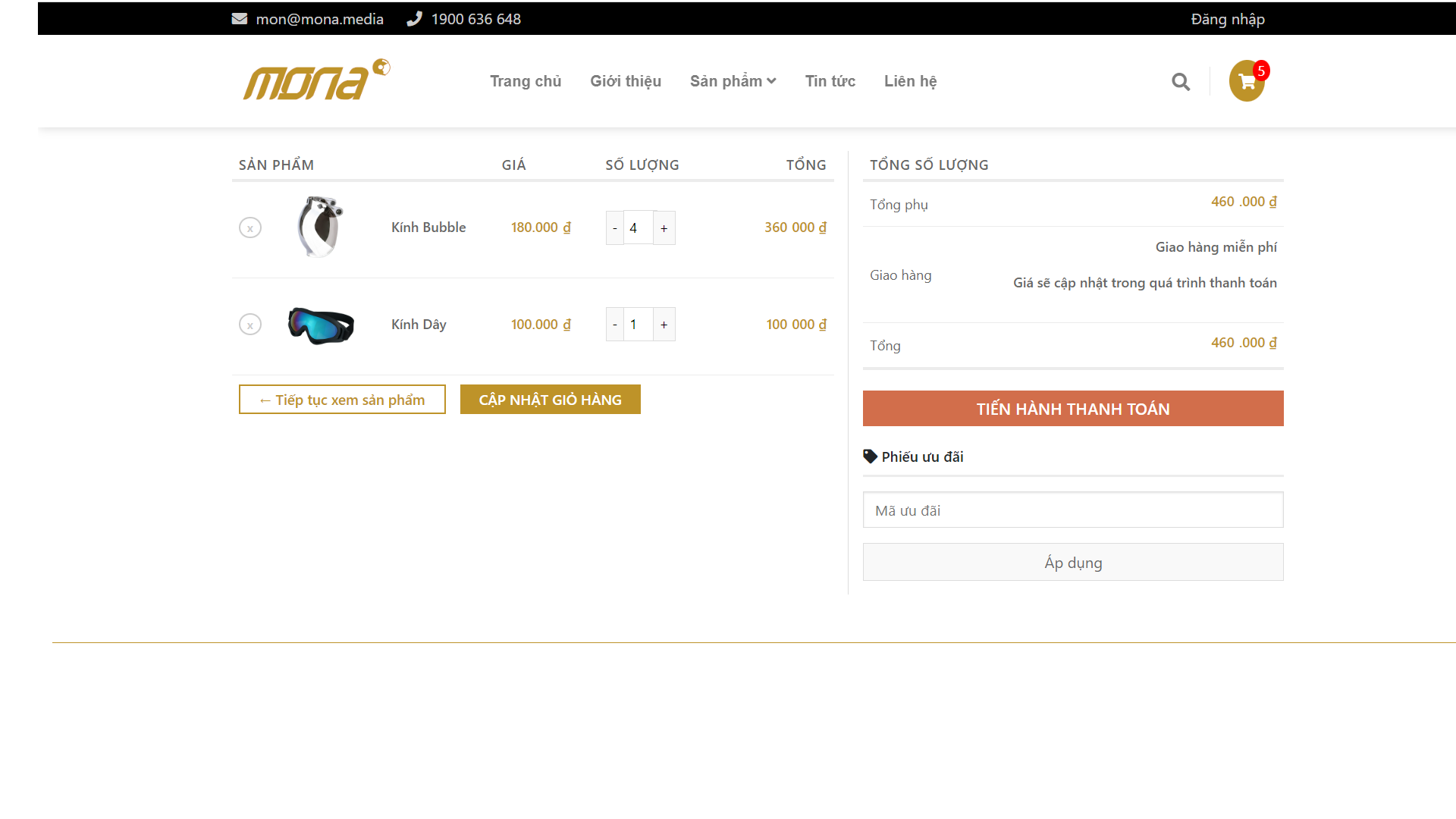Click the Mã ưu đãi input field
Screen dimensions: 1456x819
coord(1073,510)
